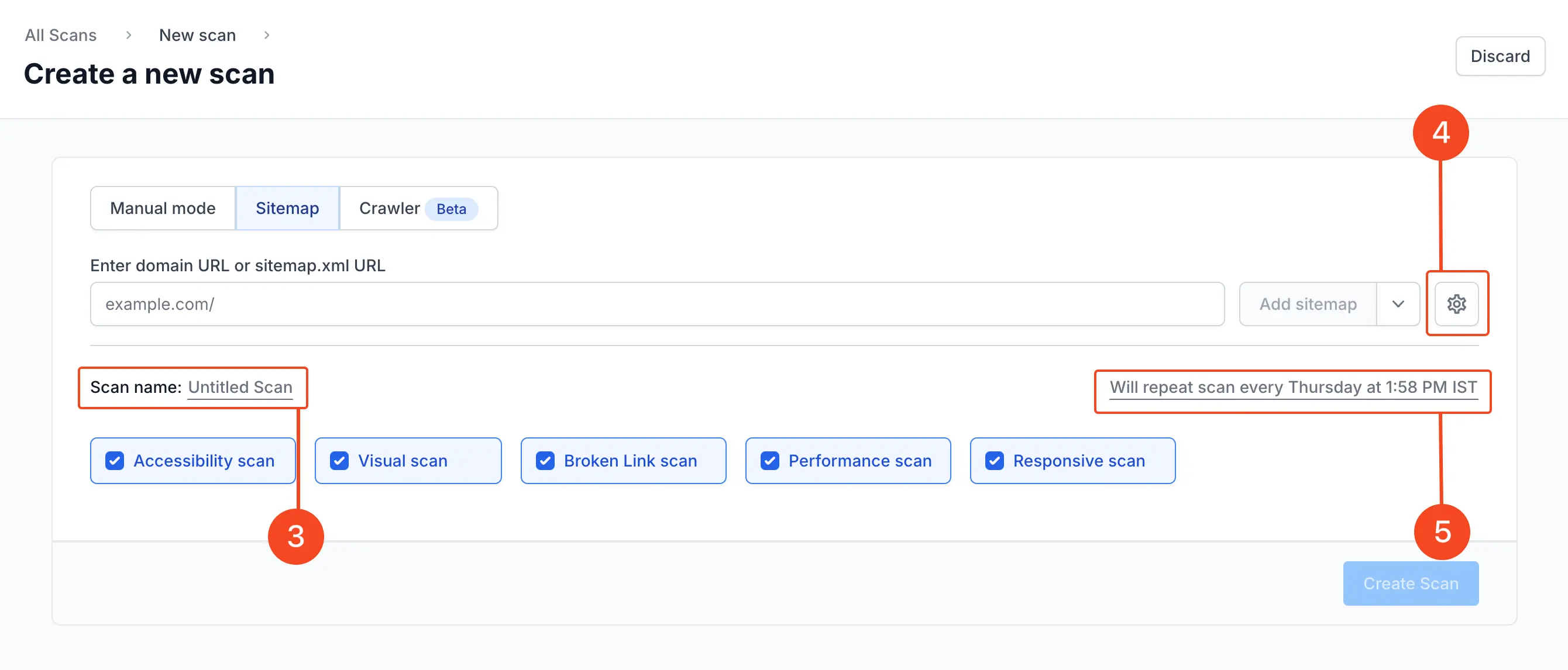Edit the Untitled Scan name field
This screenshot has height=670, width=1568.
(x=240, y=387)
